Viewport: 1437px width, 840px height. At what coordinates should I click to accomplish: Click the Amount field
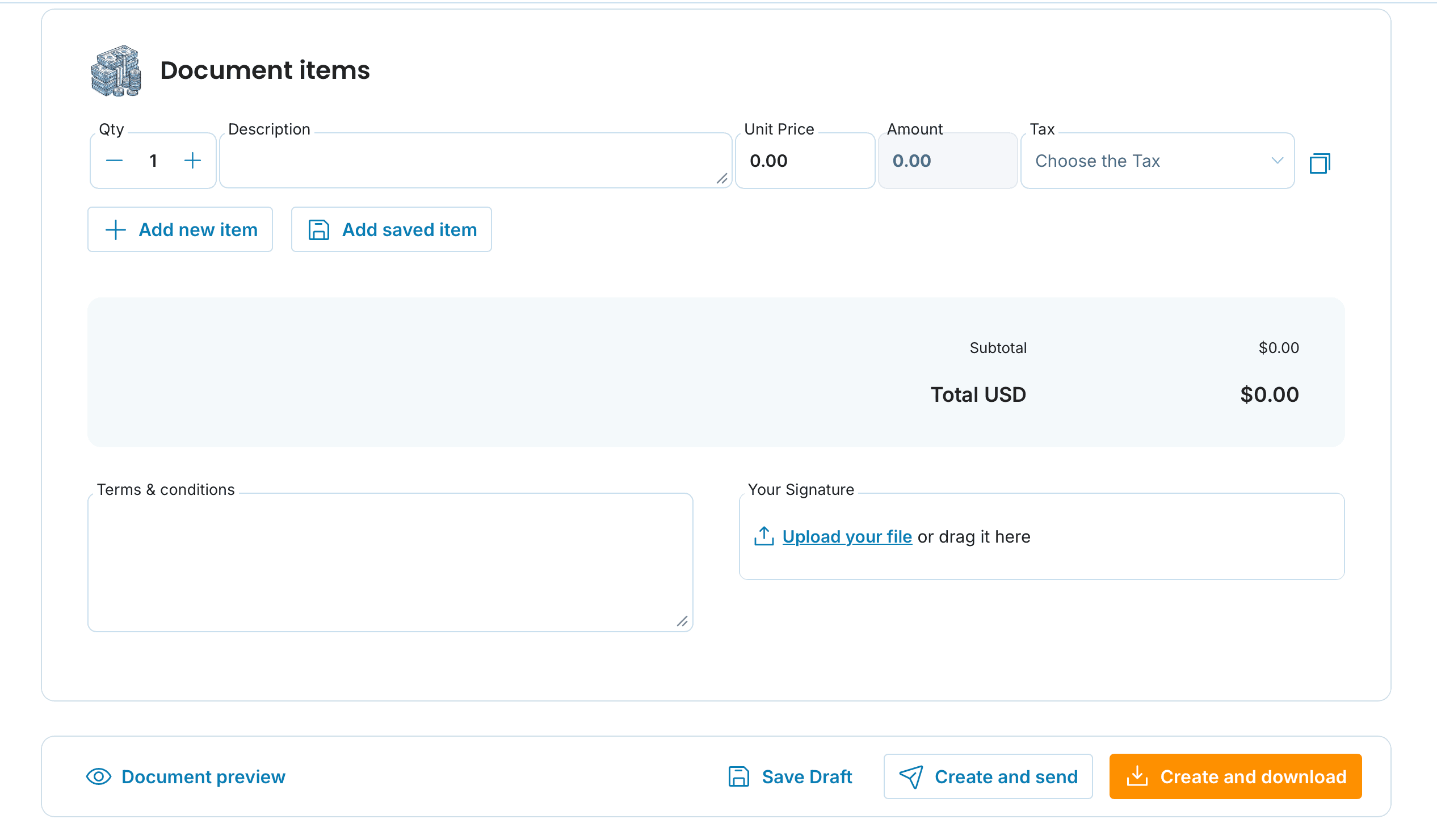pos(947,161)
